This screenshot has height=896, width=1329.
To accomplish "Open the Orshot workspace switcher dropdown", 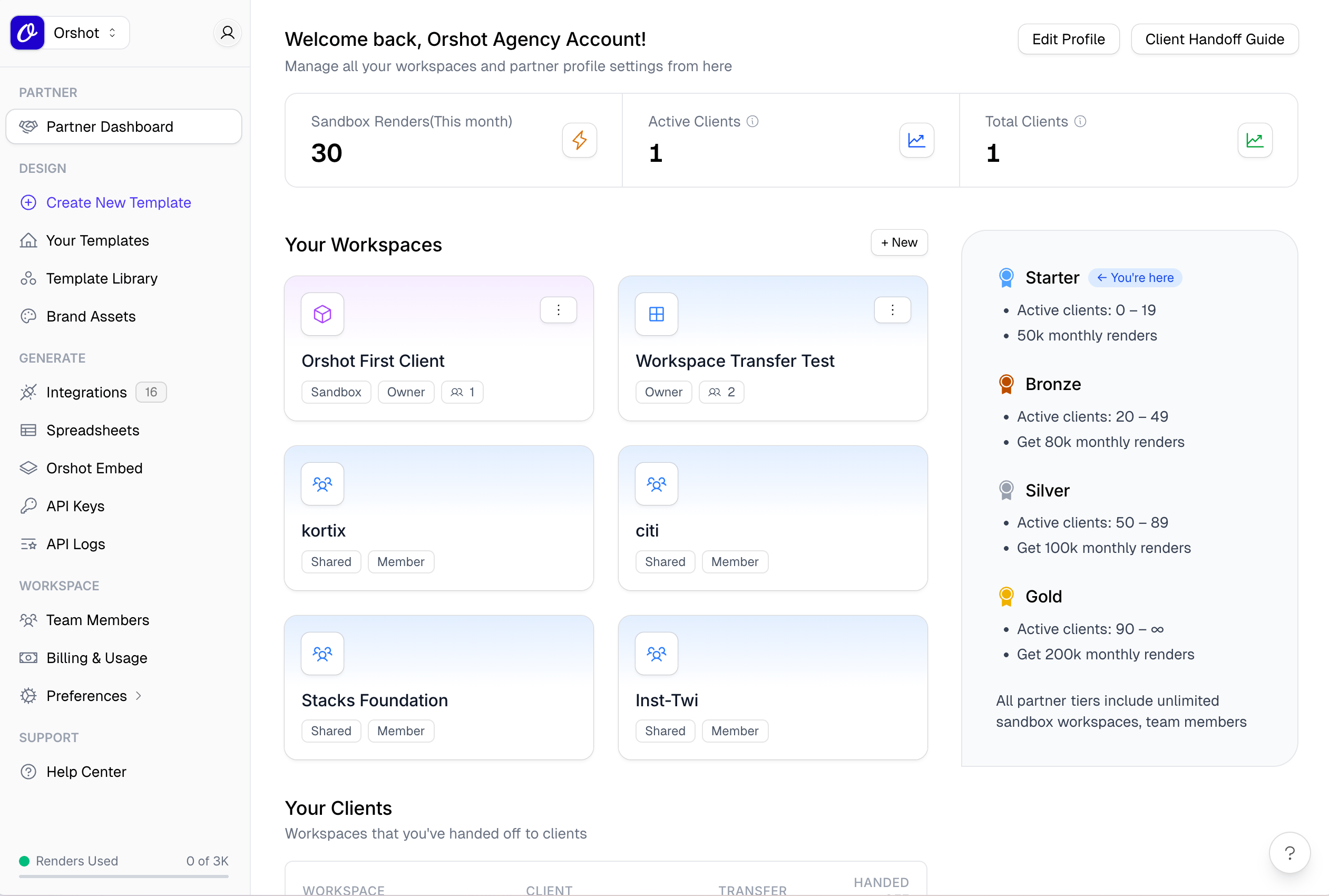I will (x=86, y=33).
